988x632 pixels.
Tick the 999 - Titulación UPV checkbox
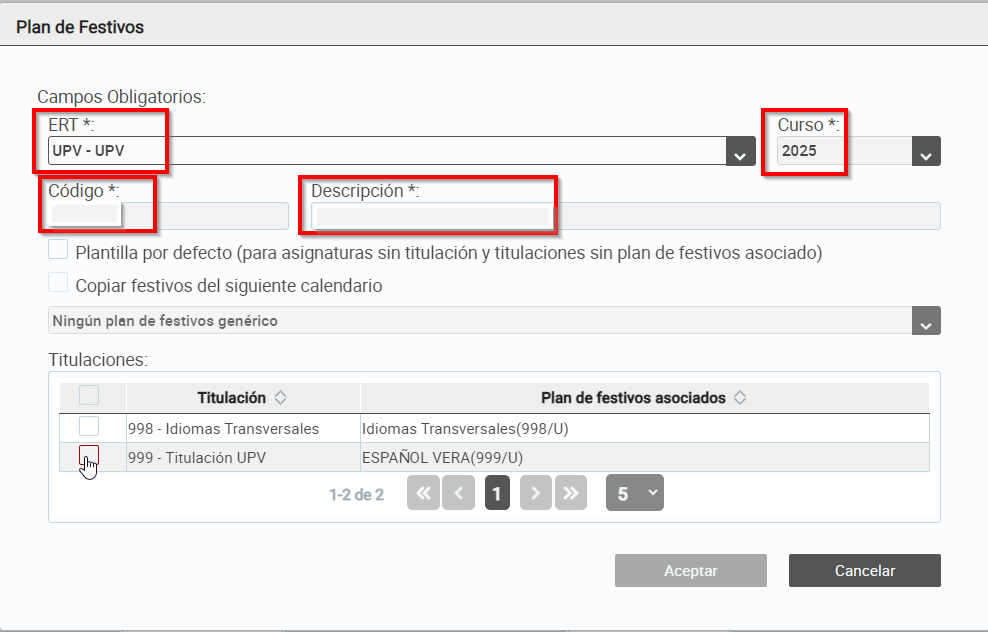pos(89,456)
